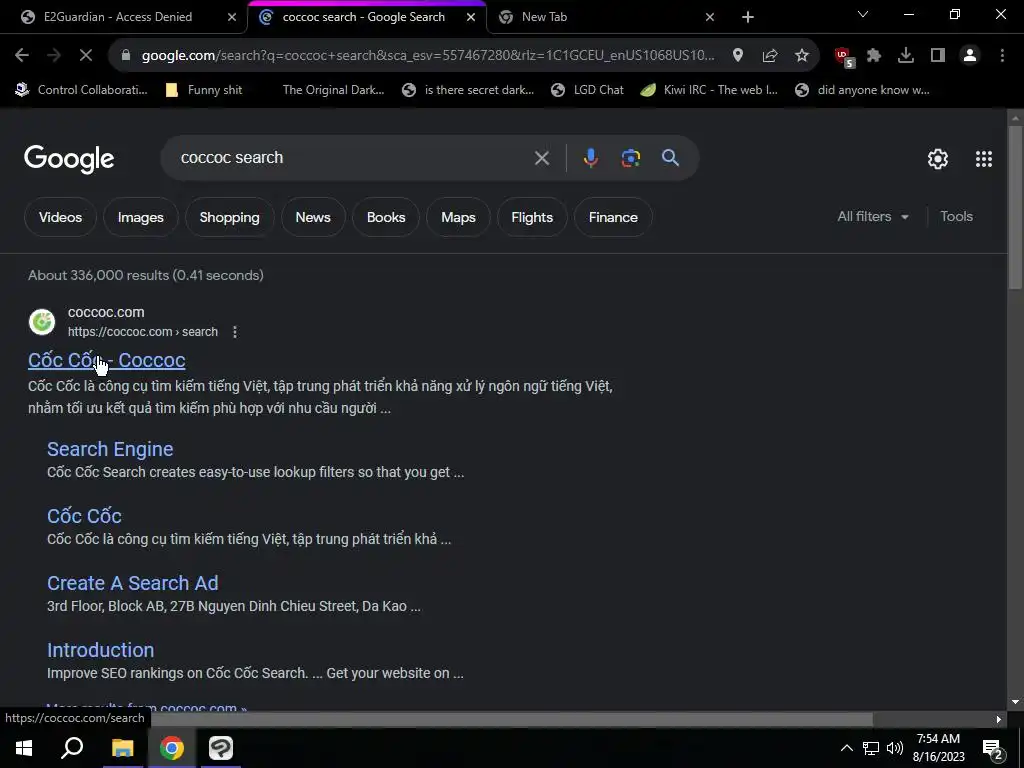Open Chrome's three-dot menu
This screenshot has width=1024, height=768.
[1002, 56]
